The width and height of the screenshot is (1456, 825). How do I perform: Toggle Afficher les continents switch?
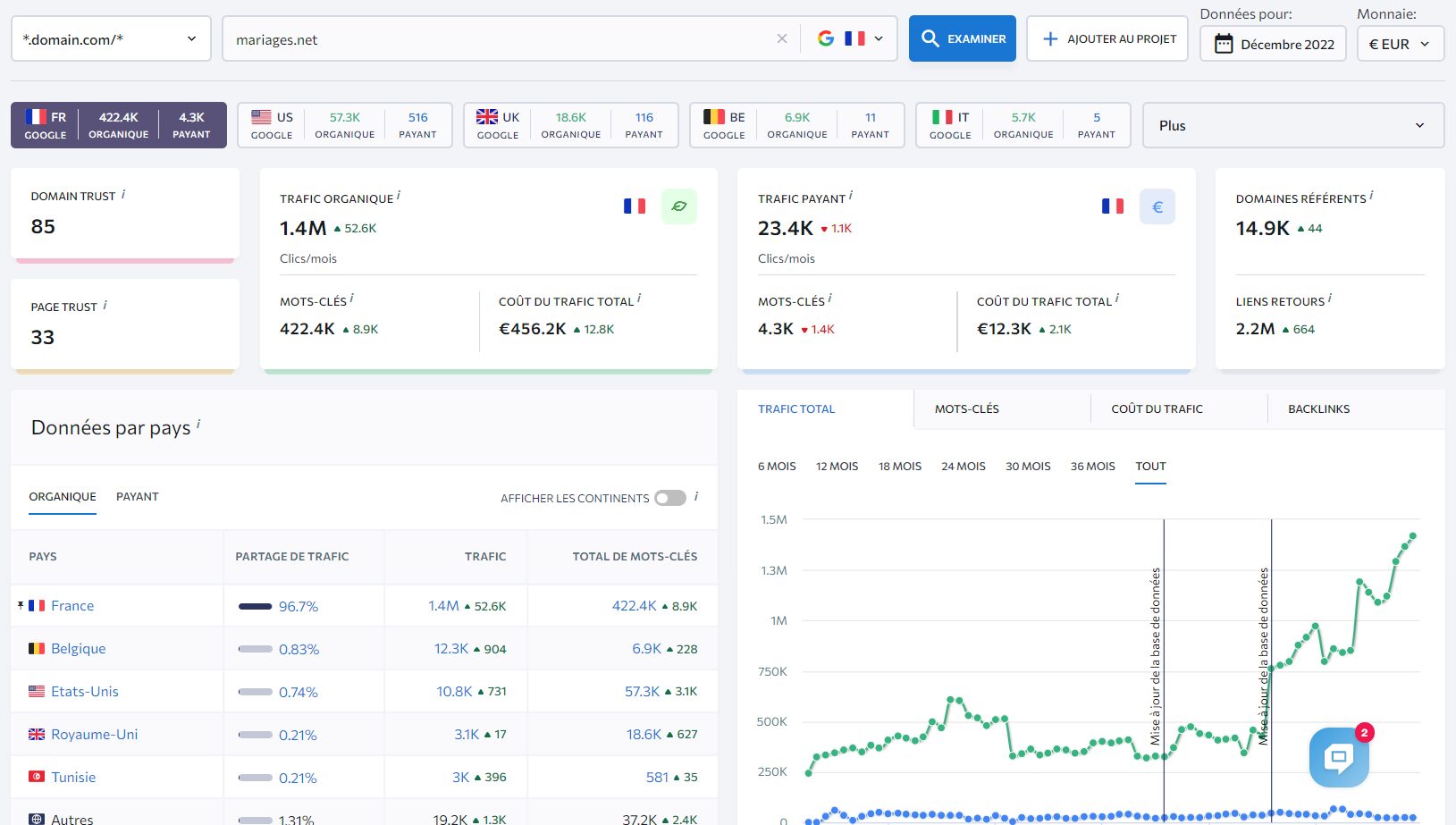(x=670, y=498)
